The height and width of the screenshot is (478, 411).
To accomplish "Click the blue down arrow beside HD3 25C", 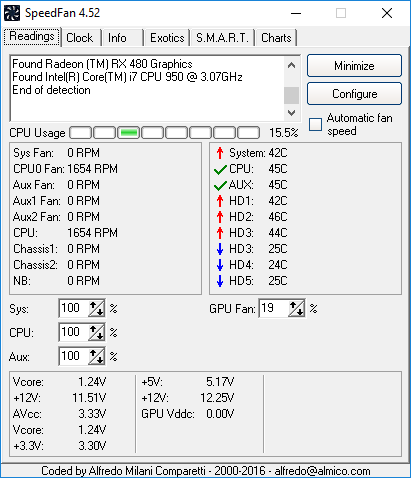I will point(220,249).
